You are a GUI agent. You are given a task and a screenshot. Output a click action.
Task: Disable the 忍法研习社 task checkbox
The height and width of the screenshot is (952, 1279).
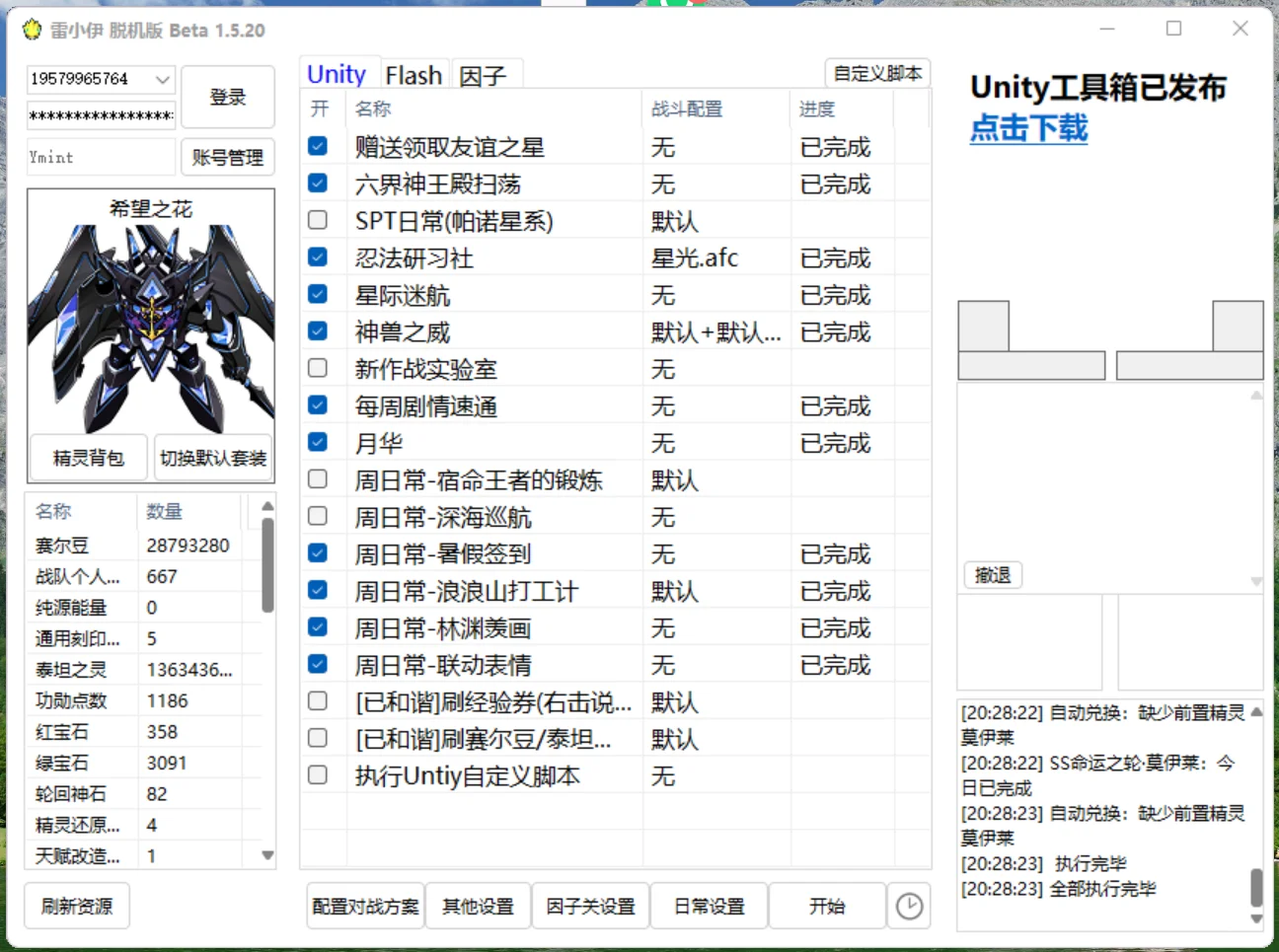318,256
